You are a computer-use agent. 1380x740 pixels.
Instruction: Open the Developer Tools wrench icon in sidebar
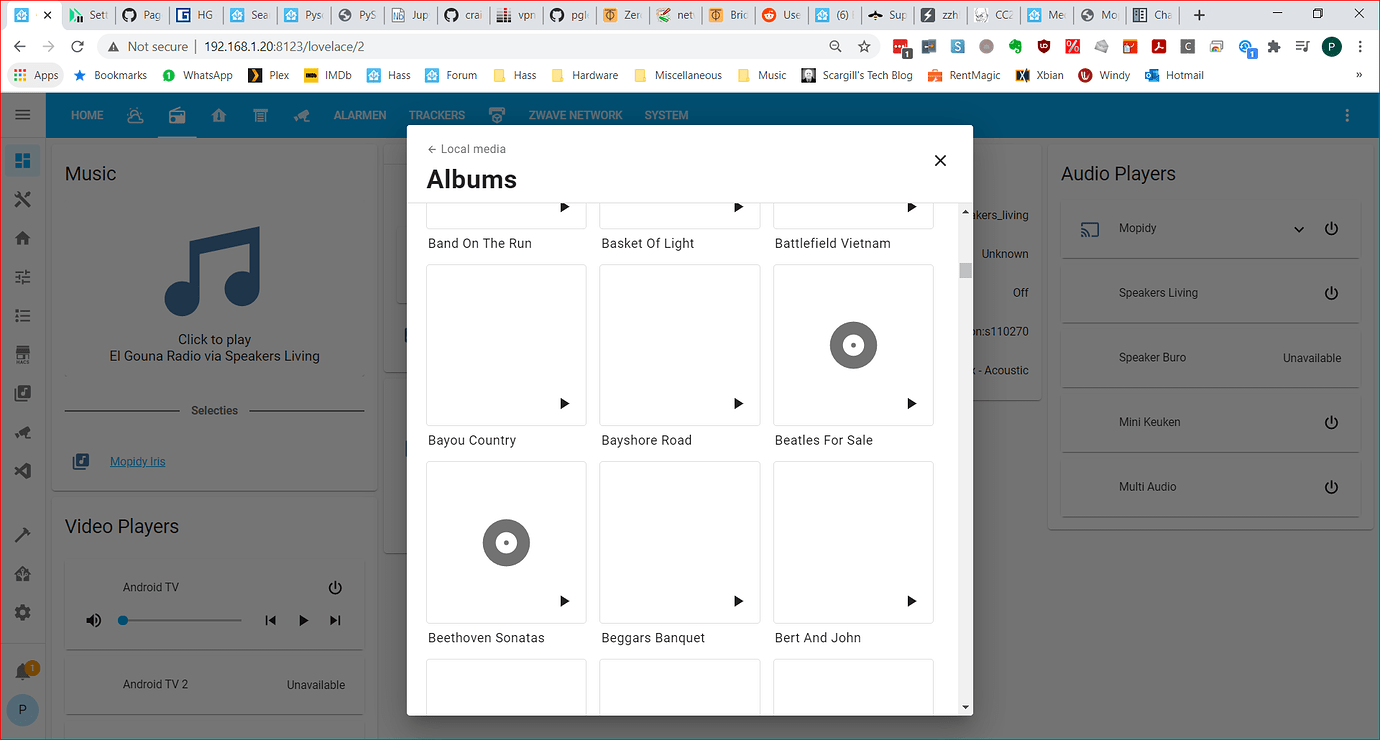(22, 199)
